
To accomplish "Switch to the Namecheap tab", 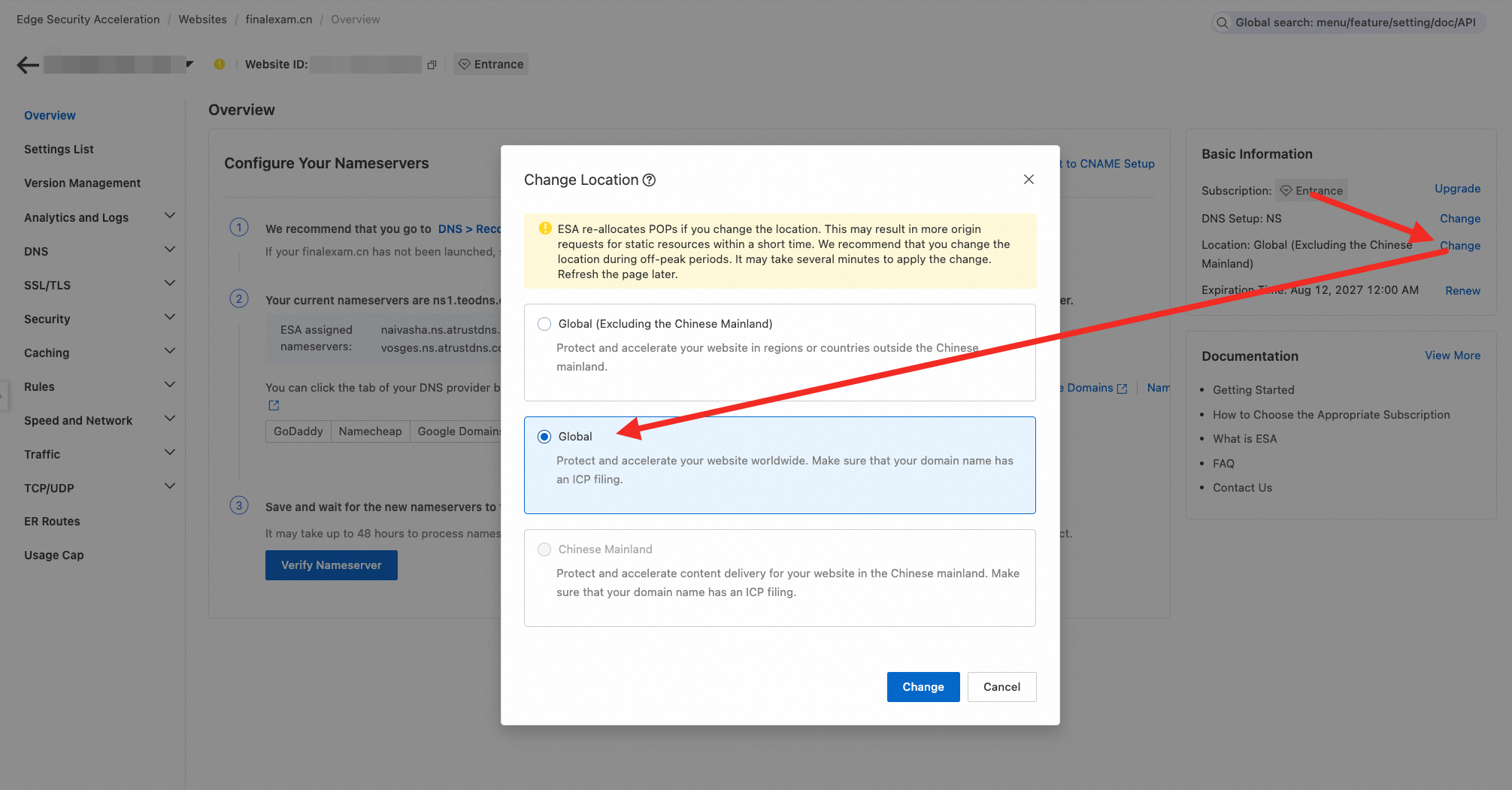I will click(x=370, y=431).
